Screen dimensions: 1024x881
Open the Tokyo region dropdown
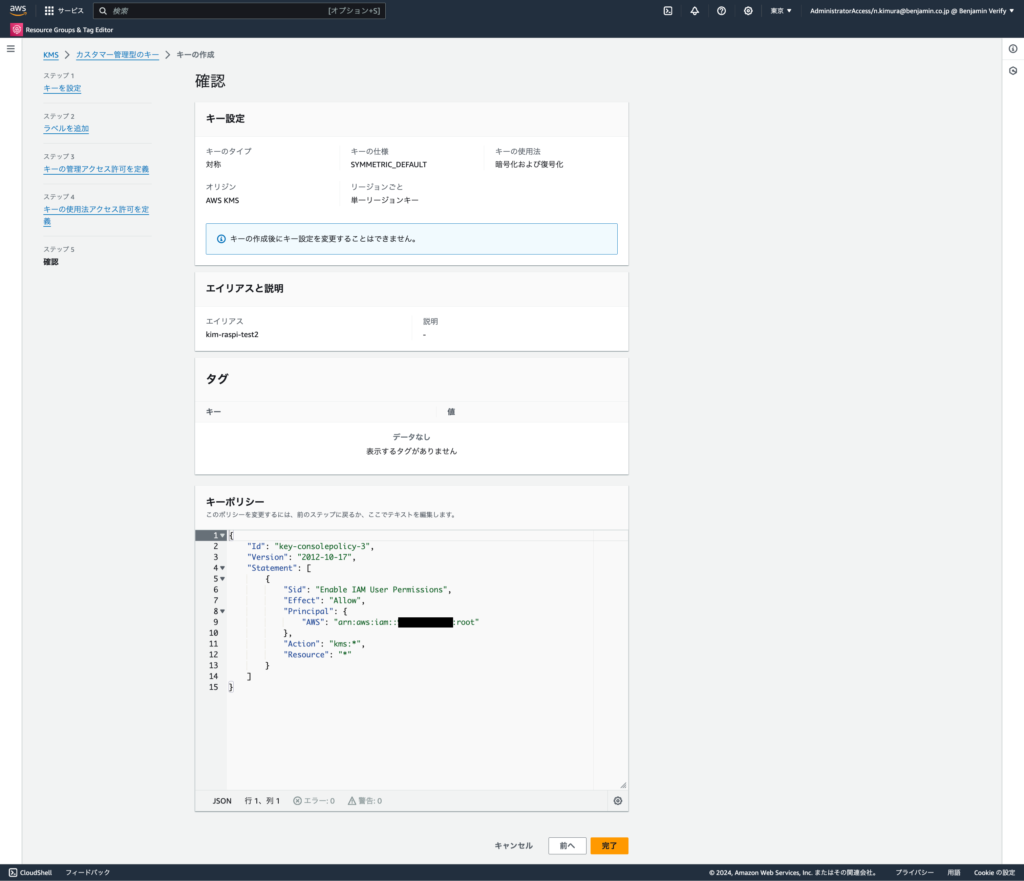(x=780, y=10)
